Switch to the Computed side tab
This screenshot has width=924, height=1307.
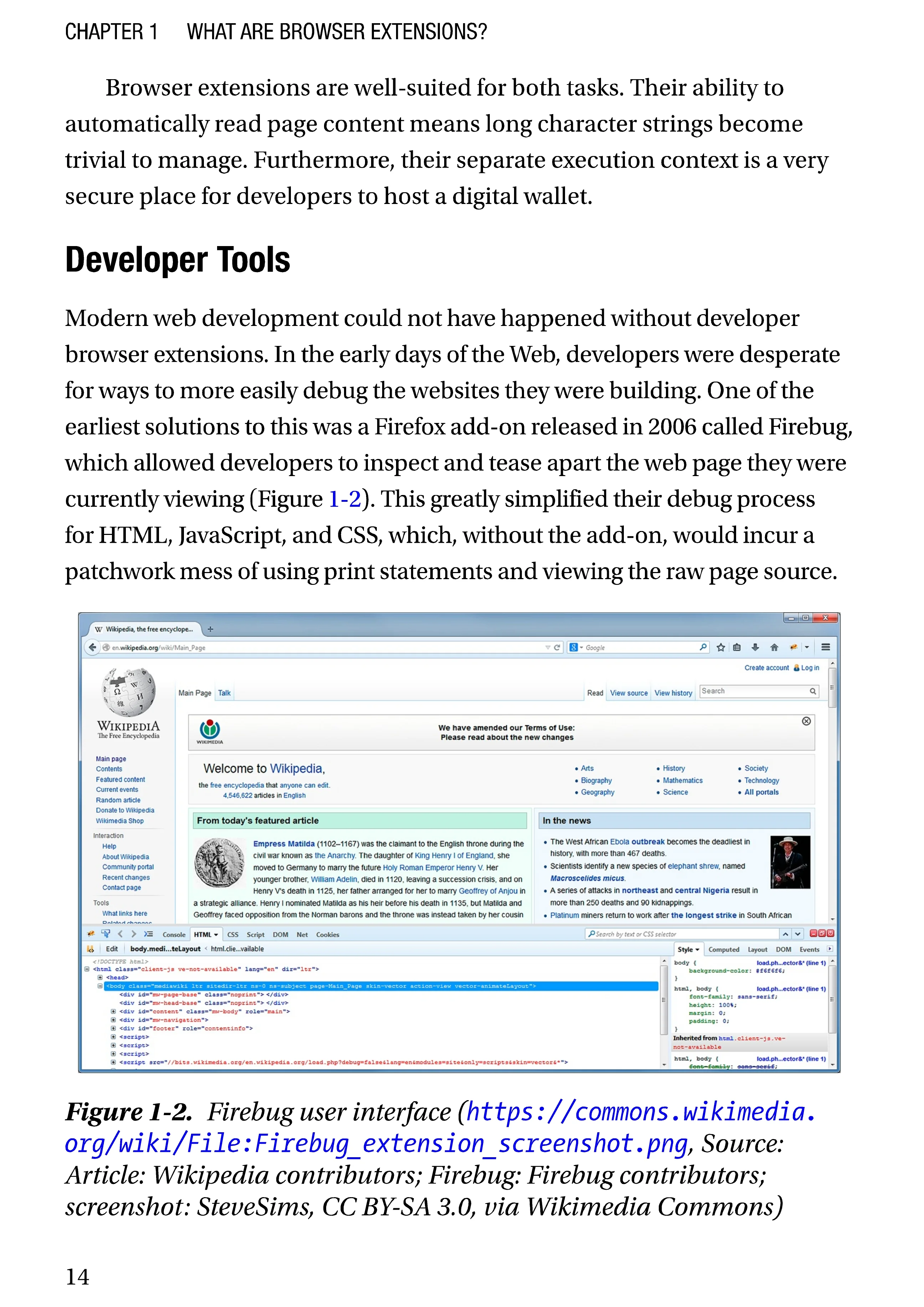pos(724,950)
